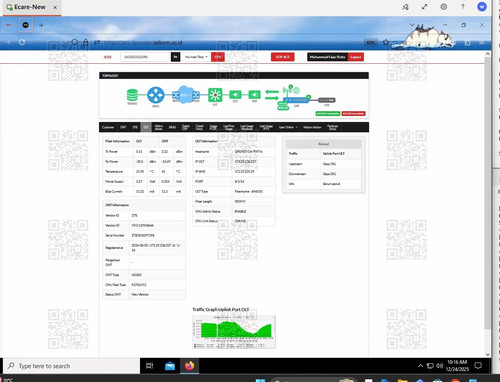This screenshot has height=382, width=500.
Task: Bookmark the page with the star icon
Action: [386, 42]
